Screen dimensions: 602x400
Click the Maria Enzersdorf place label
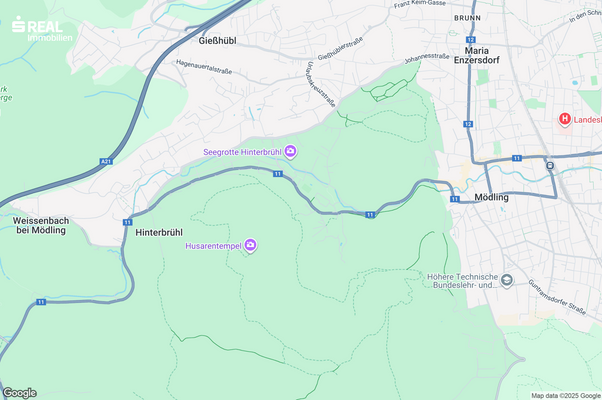click(477, 55)
